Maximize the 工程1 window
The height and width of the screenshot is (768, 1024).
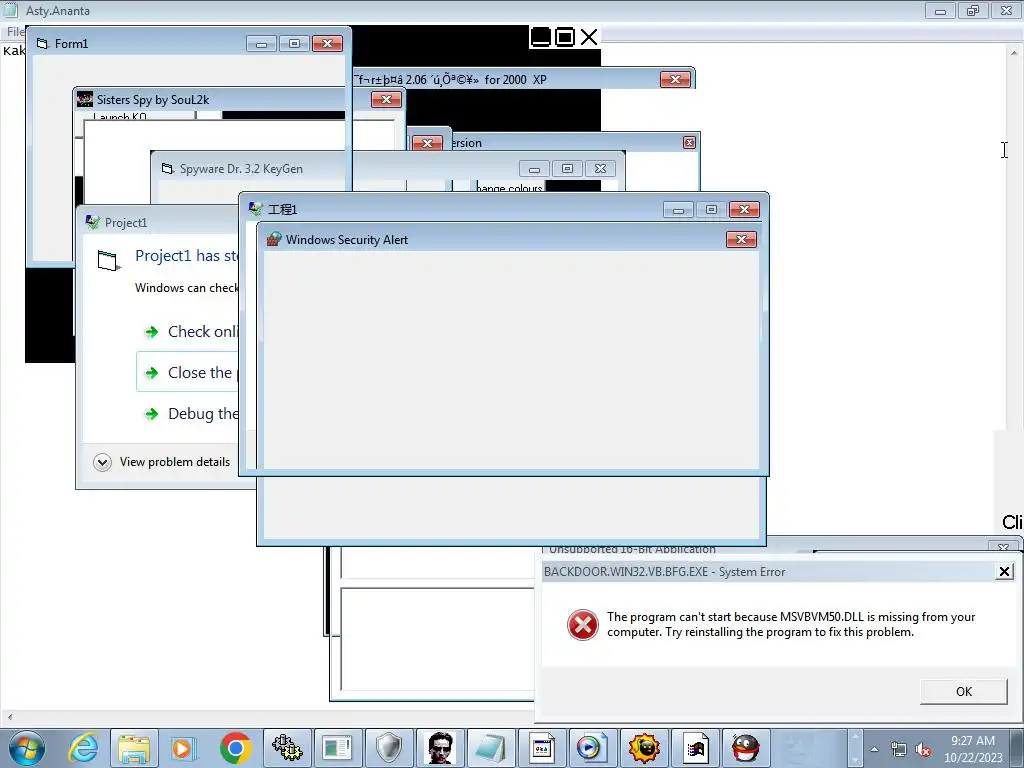click(x=711, y=210)
